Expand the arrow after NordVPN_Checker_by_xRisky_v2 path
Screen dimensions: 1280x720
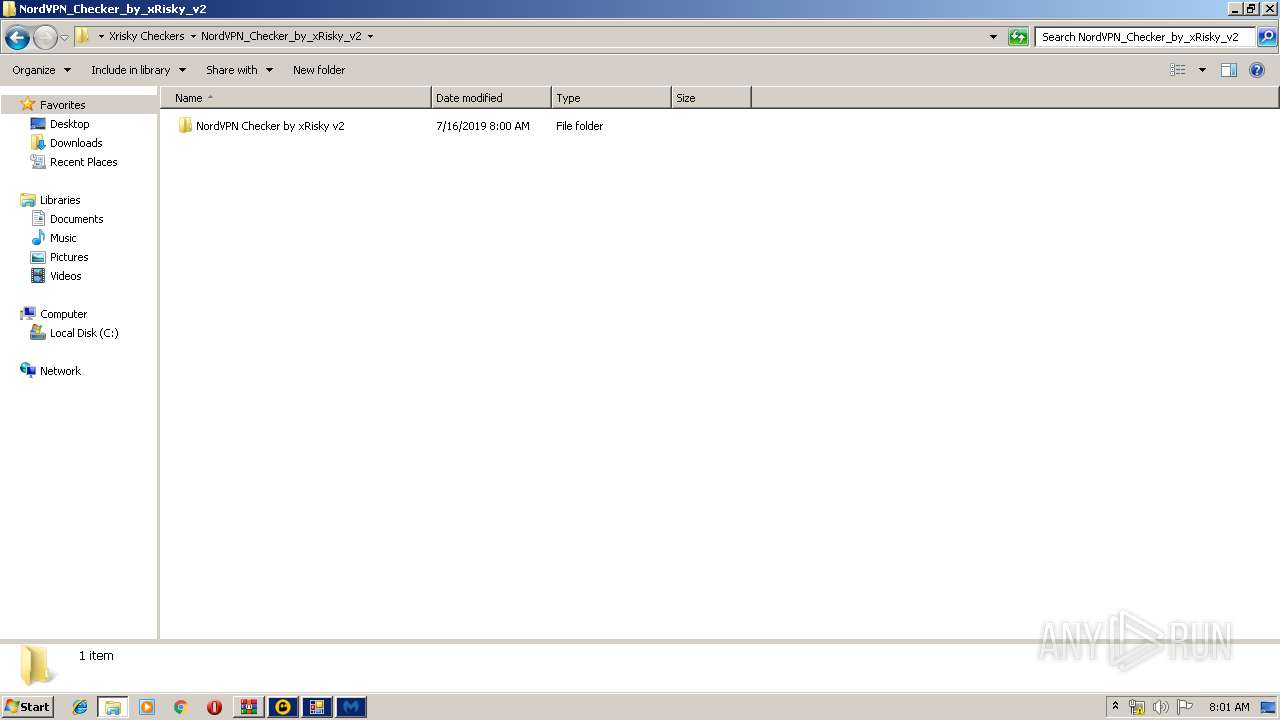click(370, 36)
